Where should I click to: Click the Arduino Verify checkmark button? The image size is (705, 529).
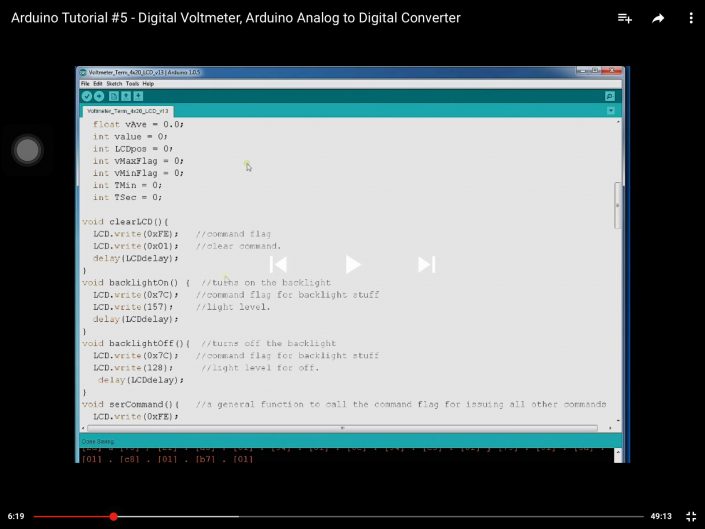tap(87, 96)
